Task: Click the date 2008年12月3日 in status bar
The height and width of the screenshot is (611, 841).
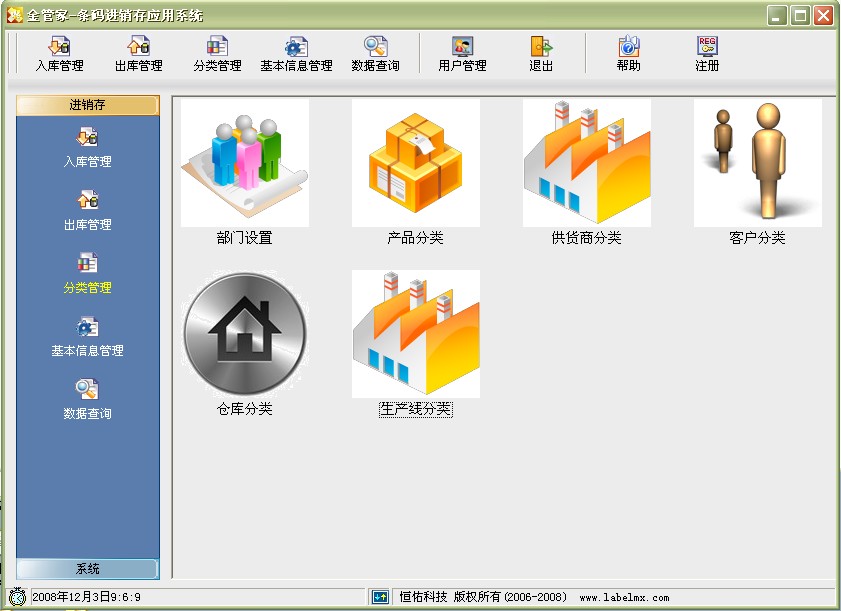Action: tap(71, 597)
